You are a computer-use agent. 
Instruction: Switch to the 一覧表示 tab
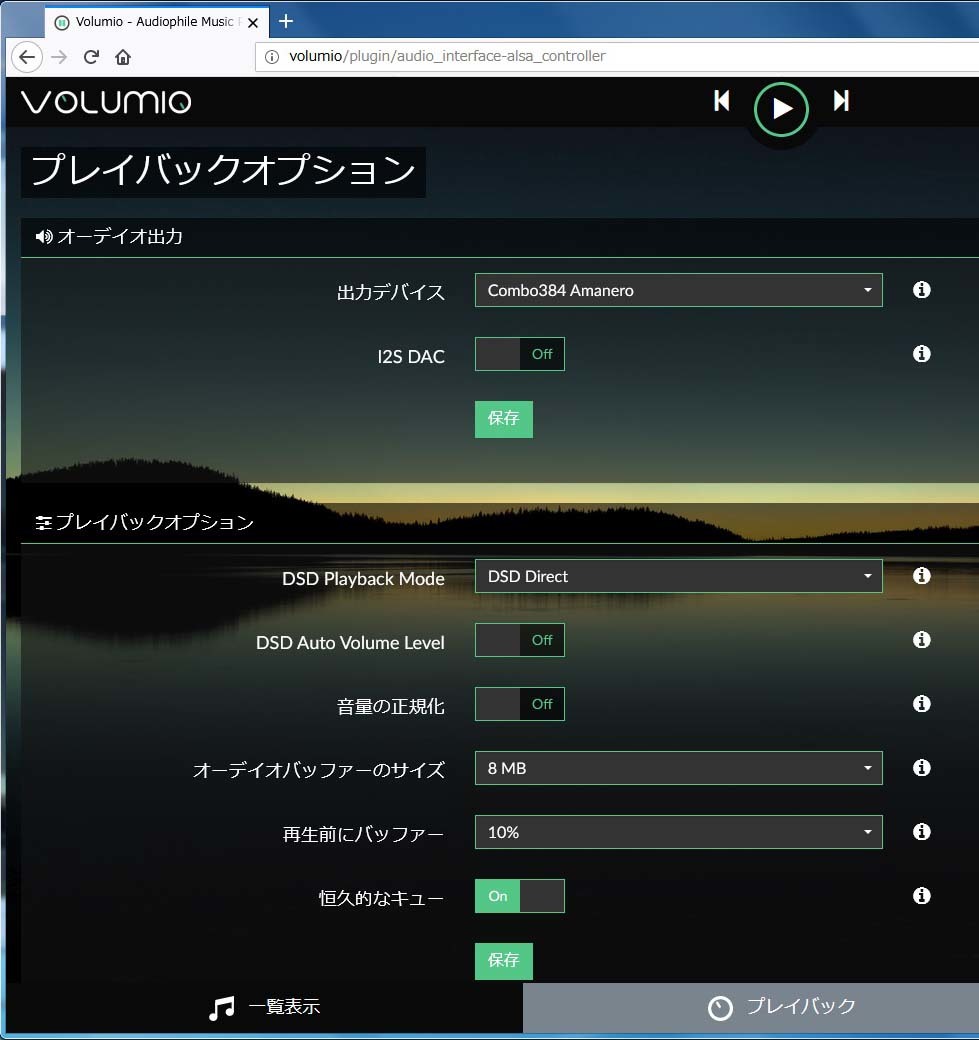264,1007
